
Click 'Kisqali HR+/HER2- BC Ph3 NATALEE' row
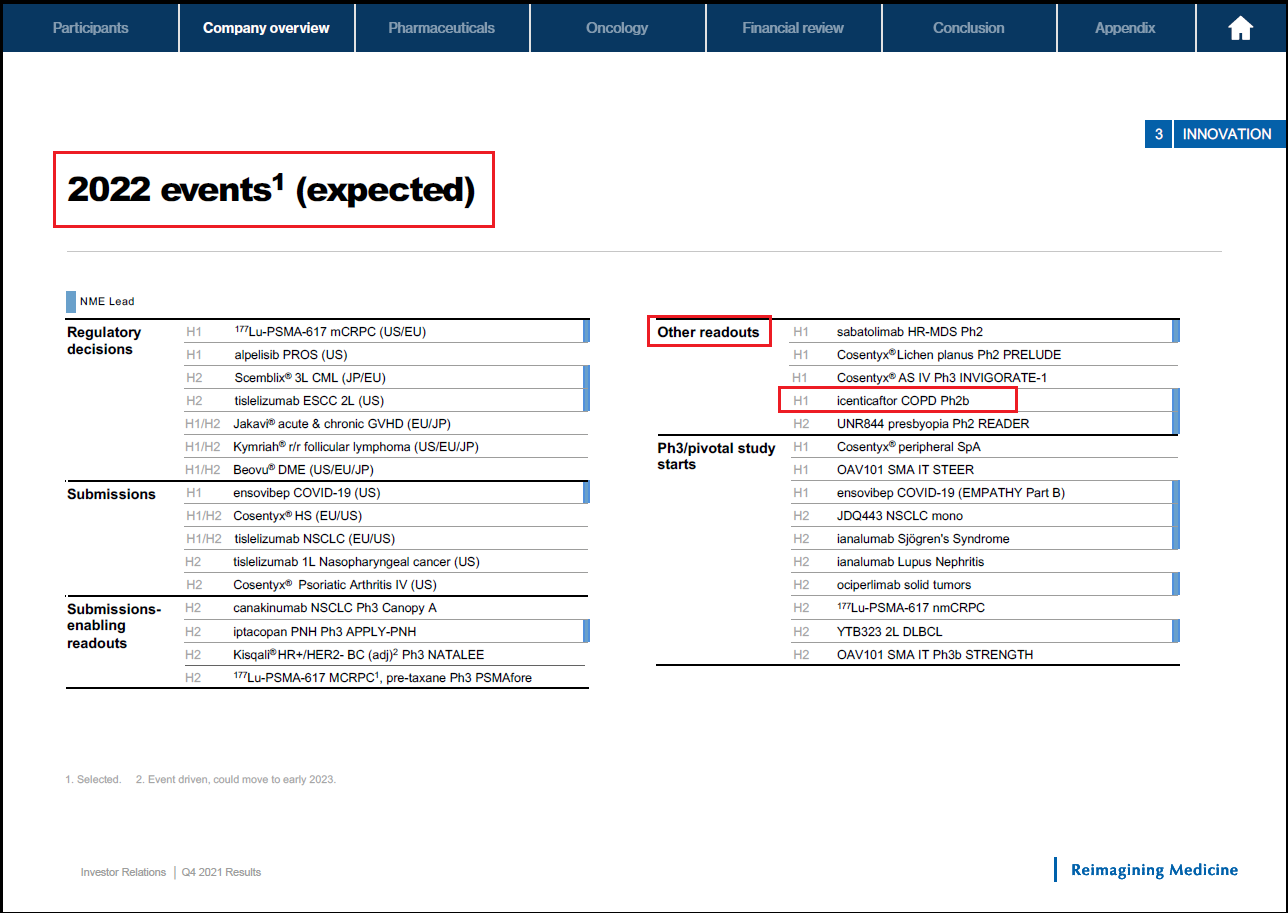[386, 654]
